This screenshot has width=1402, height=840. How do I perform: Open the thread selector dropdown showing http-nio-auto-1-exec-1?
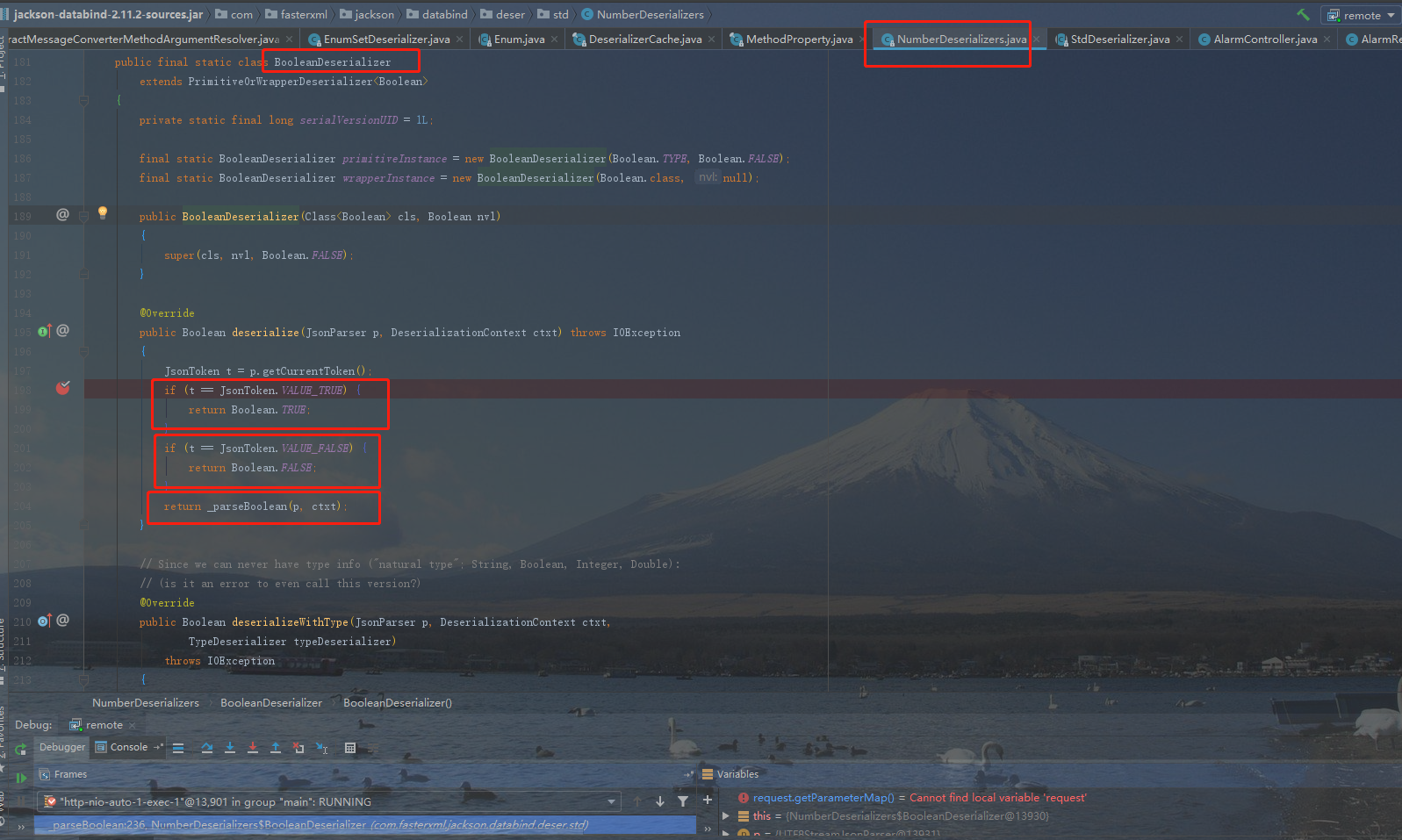(x=328, y=801)
